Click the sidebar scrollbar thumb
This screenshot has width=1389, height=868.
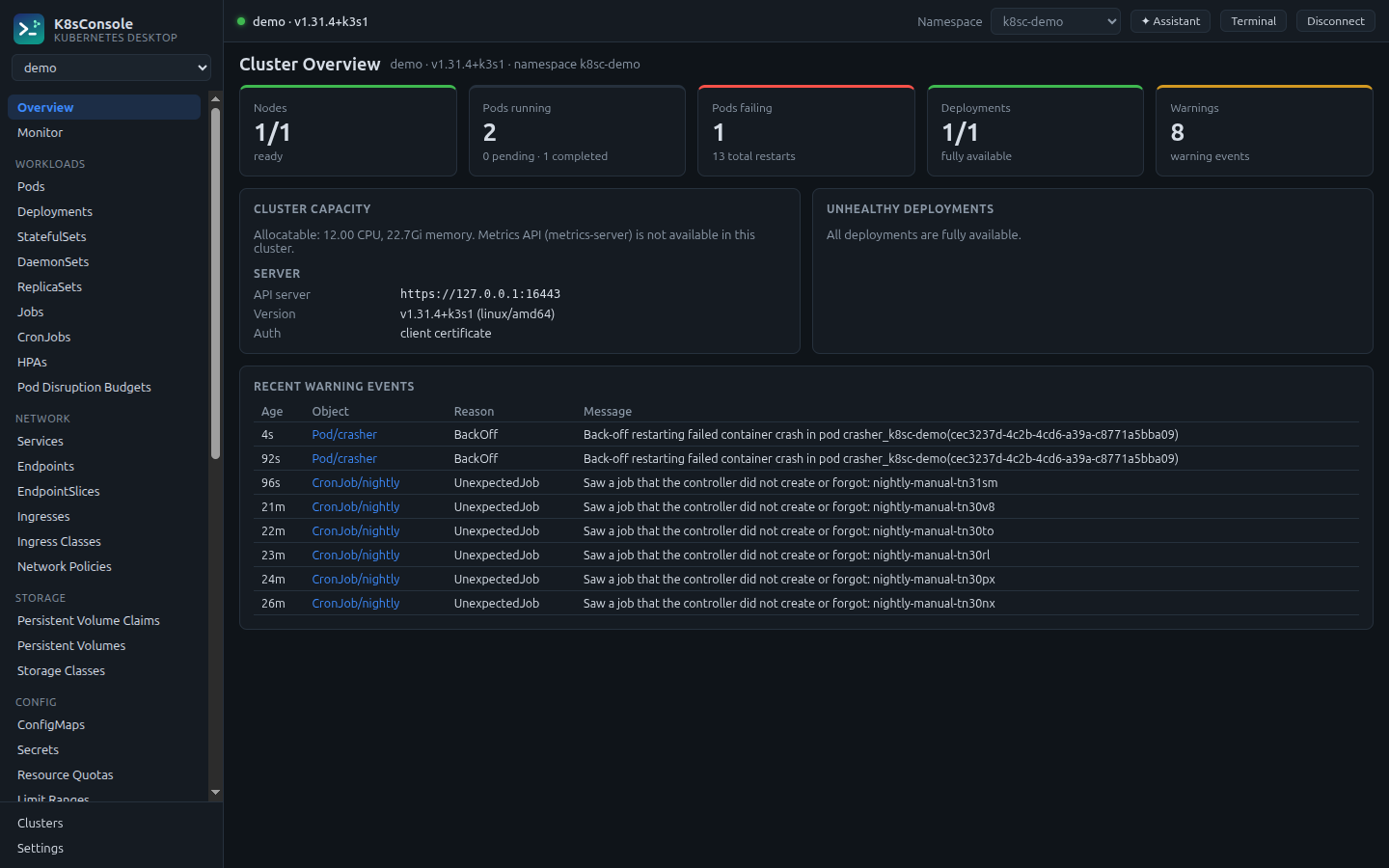[215, 284]
